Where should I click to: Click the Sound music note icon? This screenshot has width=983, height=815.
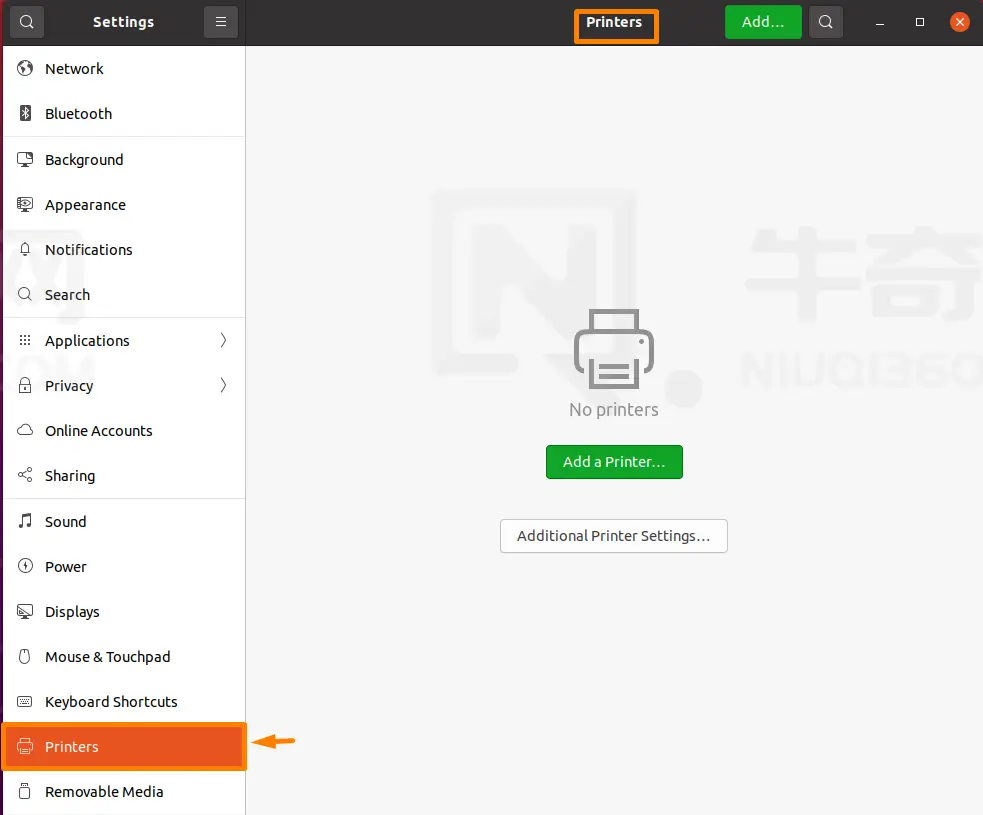(25, 521)
